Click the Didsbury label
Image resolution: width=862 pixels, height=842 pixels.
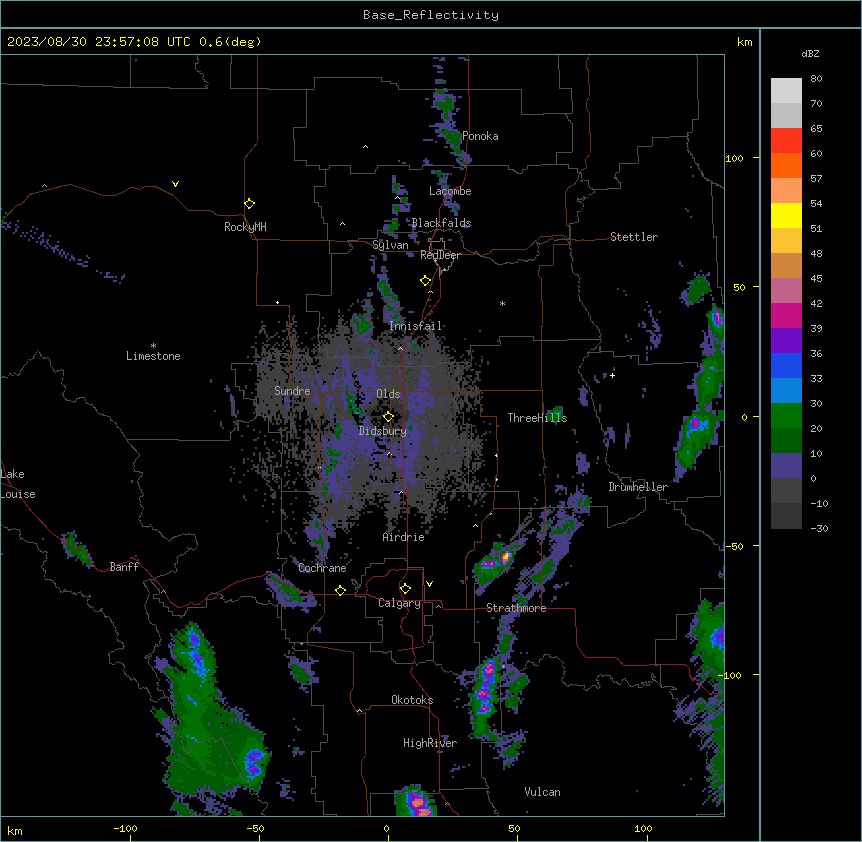pyautogui.click(x=383, y=431)
